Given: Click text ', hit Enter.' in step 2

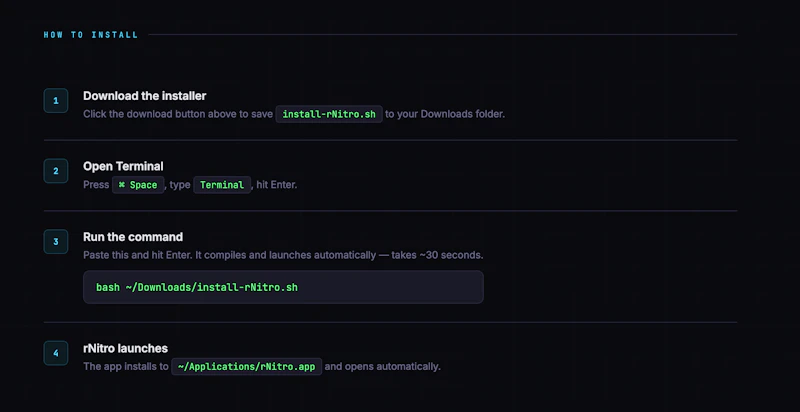Looking at the screenshot, I should 274,185.
